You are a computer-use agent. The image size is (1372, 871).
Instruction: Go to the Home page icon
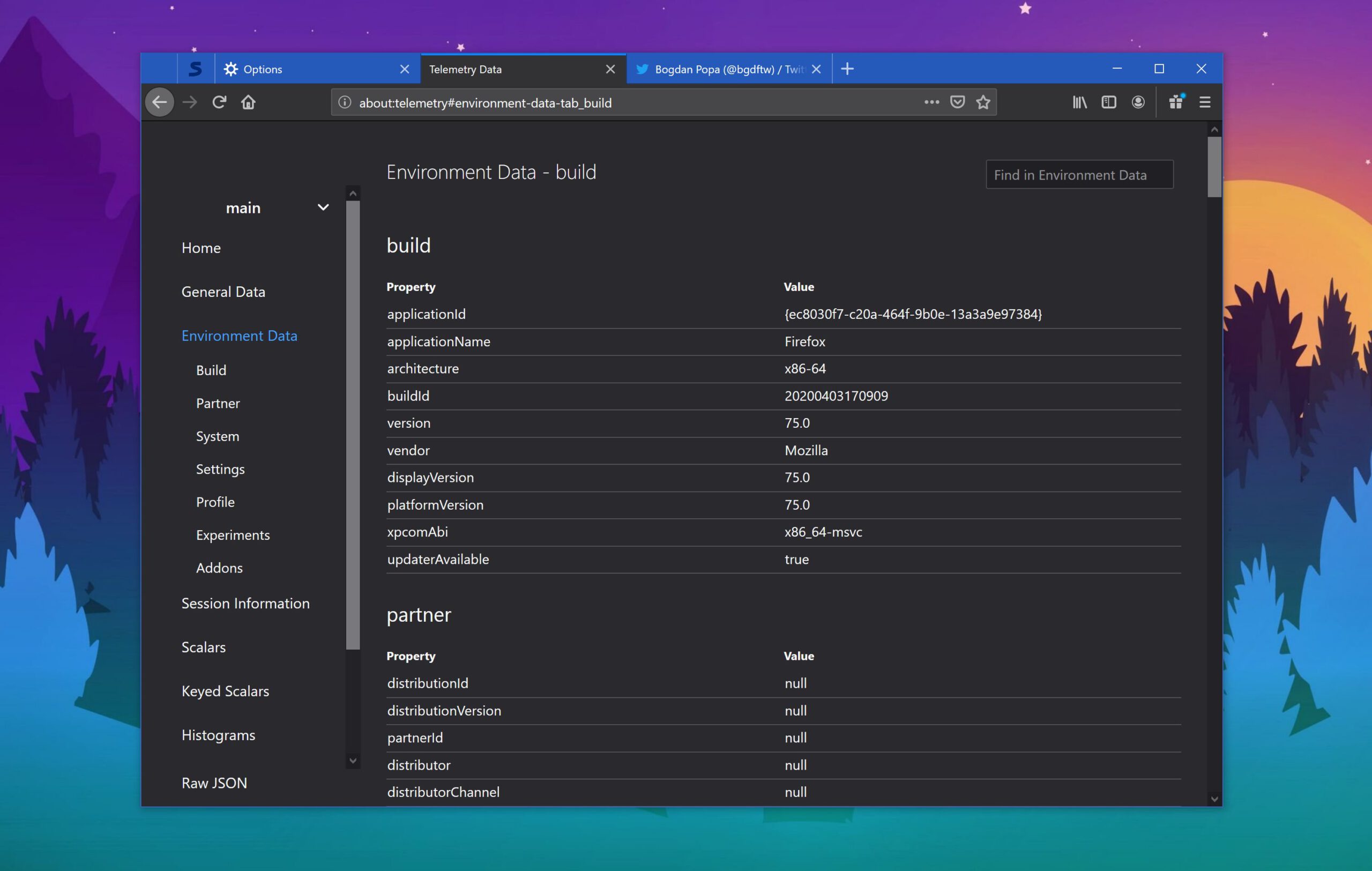click(249, 102)
